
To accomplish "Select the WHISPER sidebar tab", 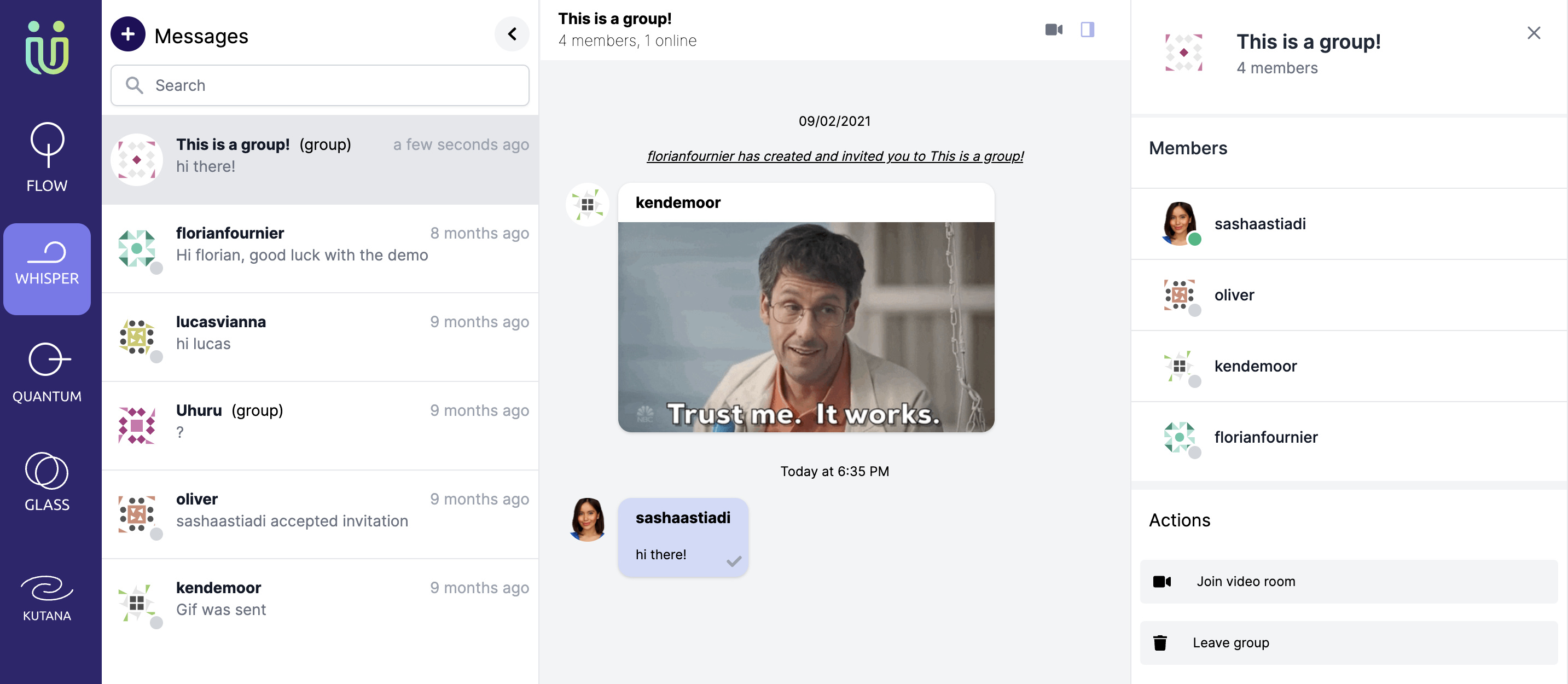I will (x=47, y=268).
